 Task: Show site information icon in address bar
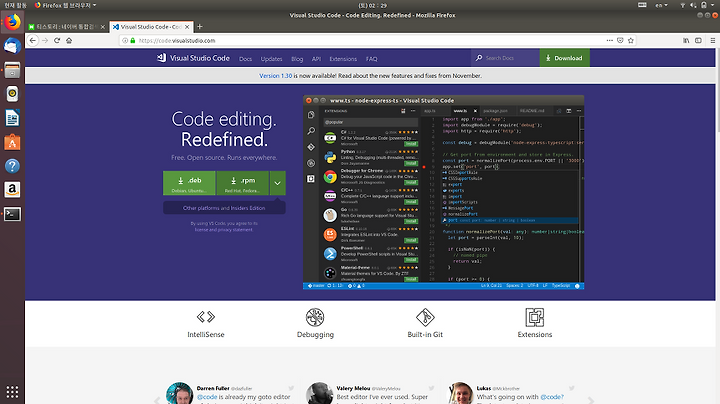click(125, 40)
